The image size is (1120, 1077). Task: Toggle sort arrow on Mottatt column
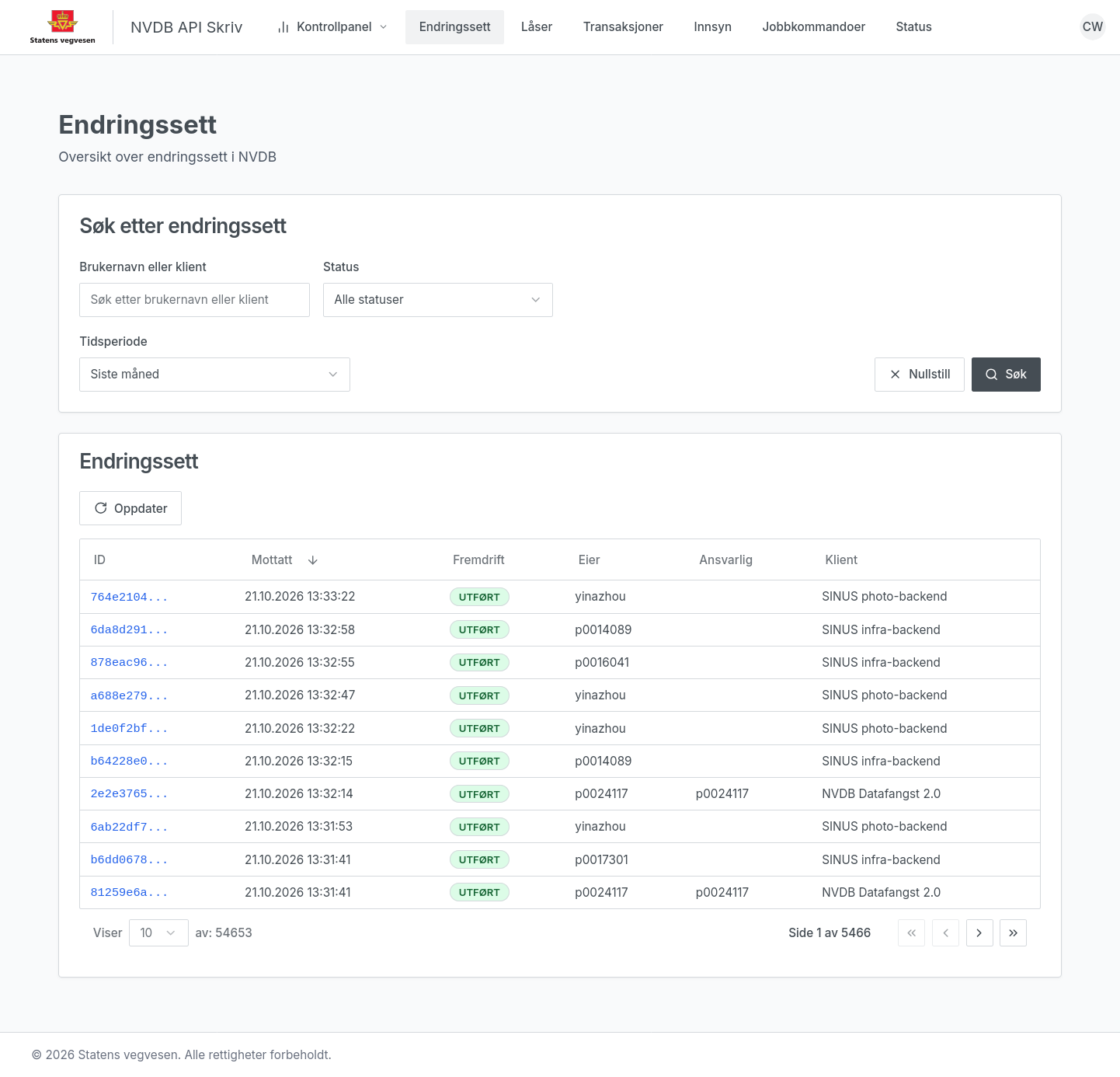pyautogui.click(x=313, y=559)
